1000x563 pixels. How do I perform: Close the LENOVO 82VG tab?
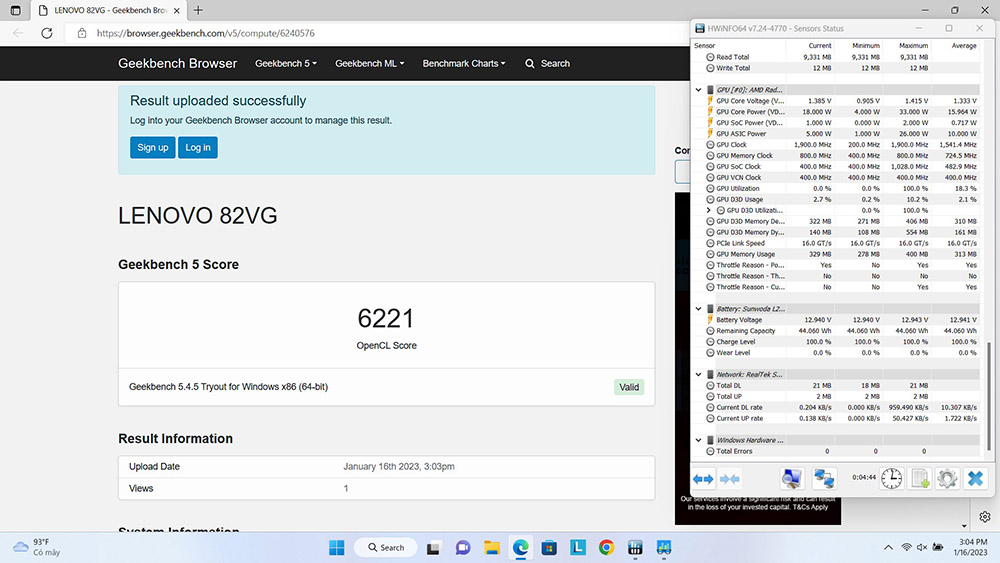[177, 10]
